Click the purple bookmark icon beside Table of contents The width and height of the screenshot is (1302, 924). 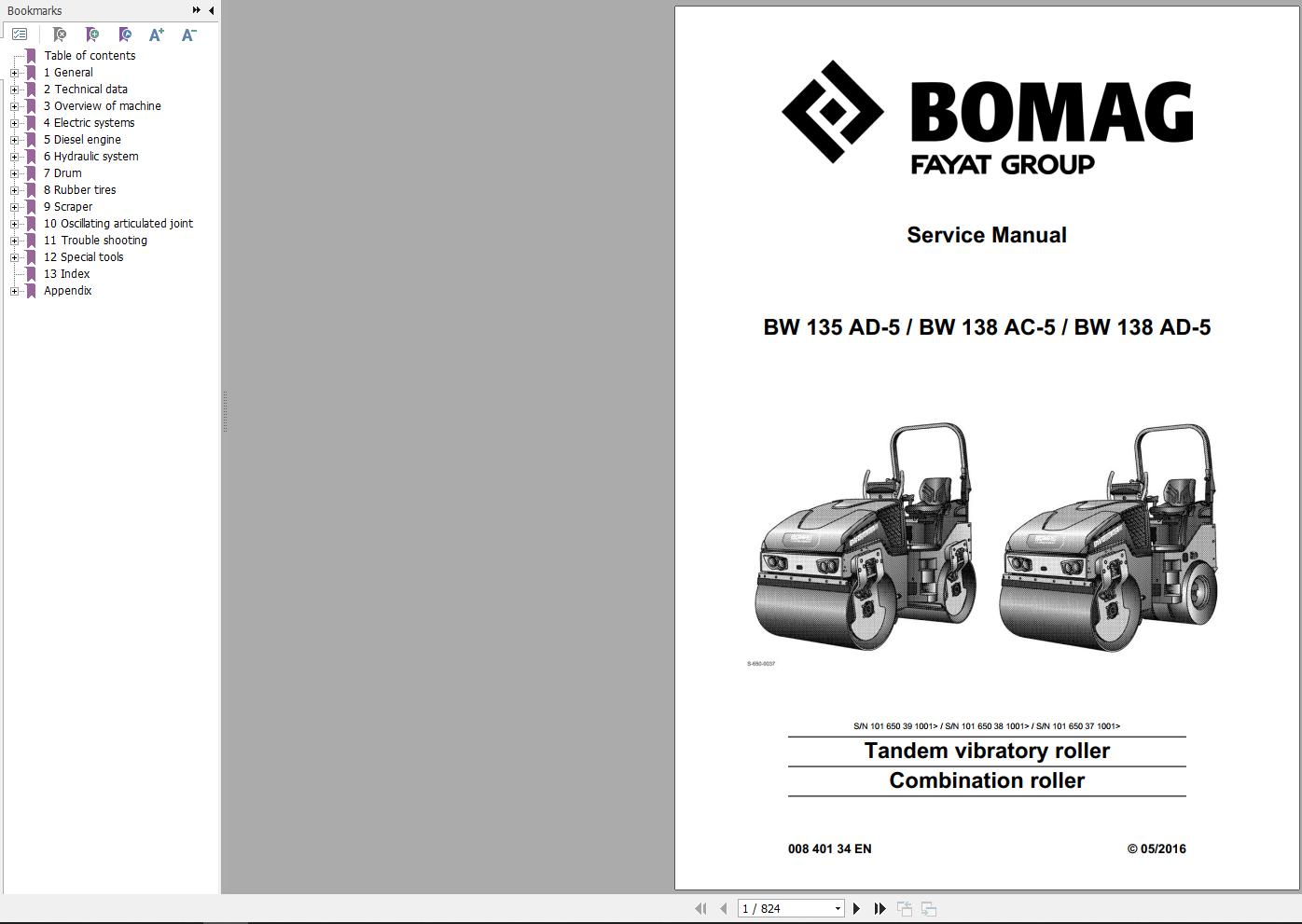[31, 56]
